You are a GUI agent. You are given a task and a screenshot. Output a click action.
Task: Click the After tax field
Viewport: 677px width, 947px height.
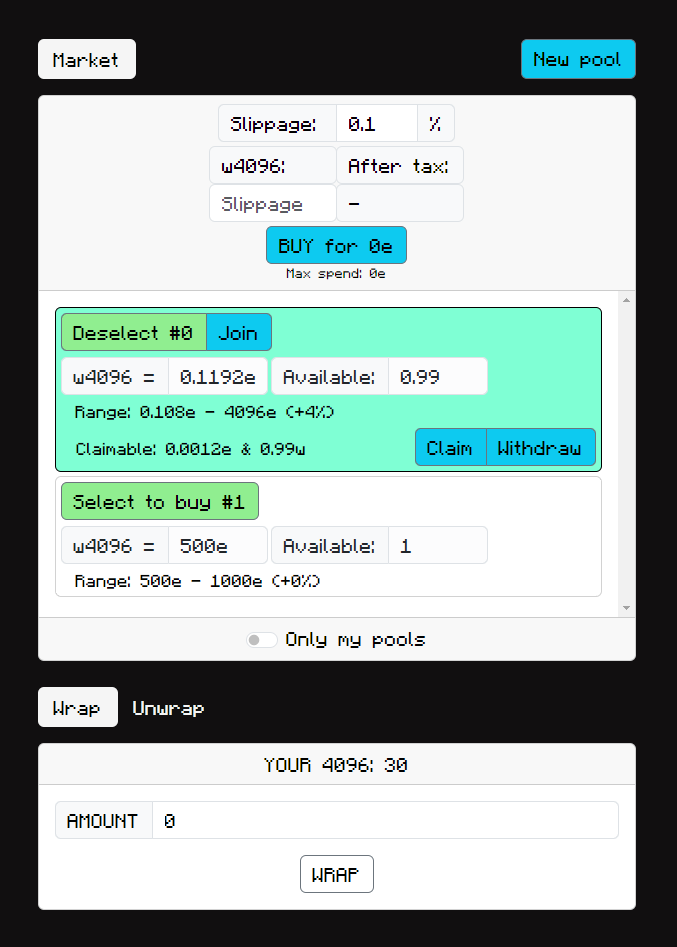point(400,165)
